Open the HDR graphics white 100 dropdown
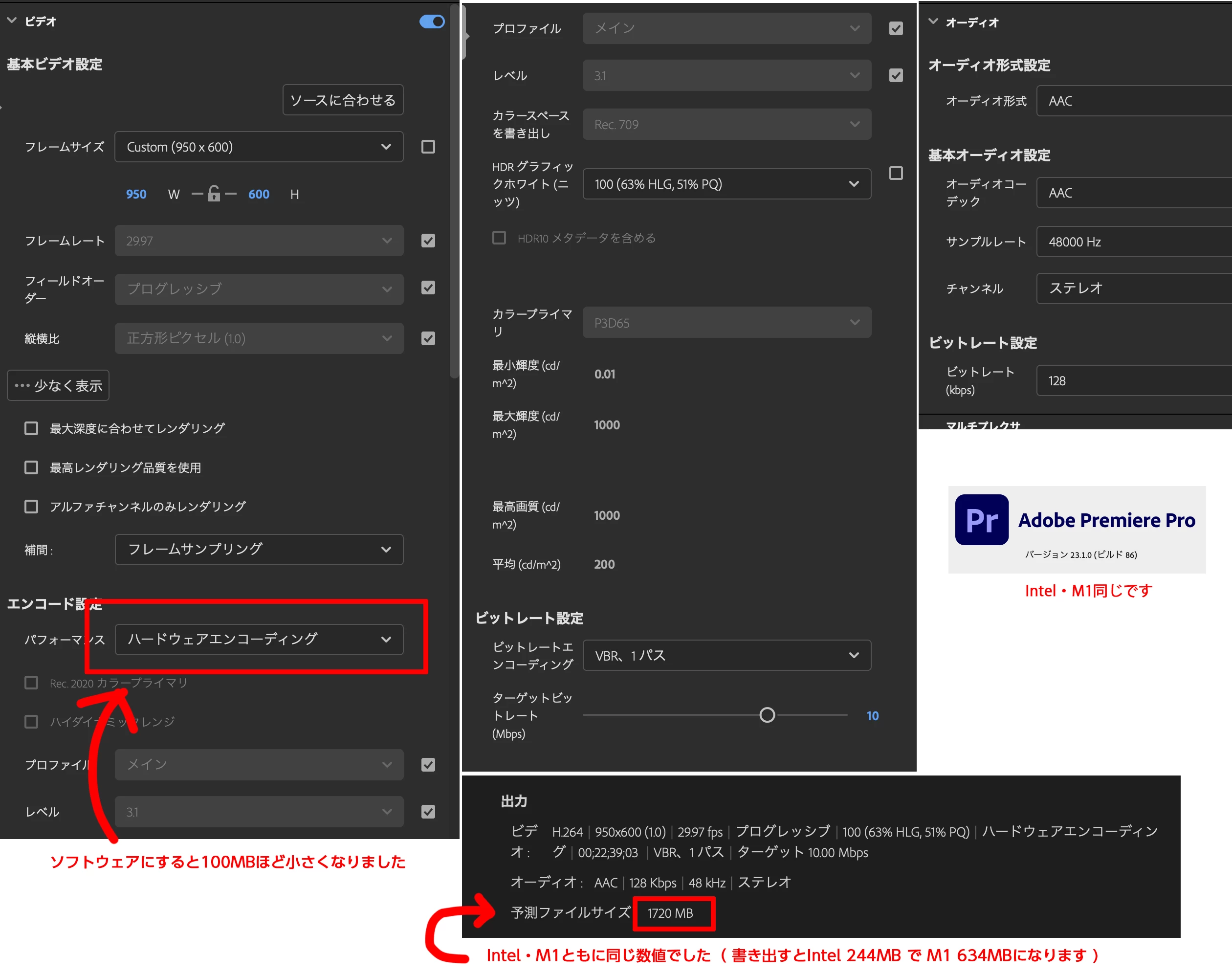 pos(726,184)
